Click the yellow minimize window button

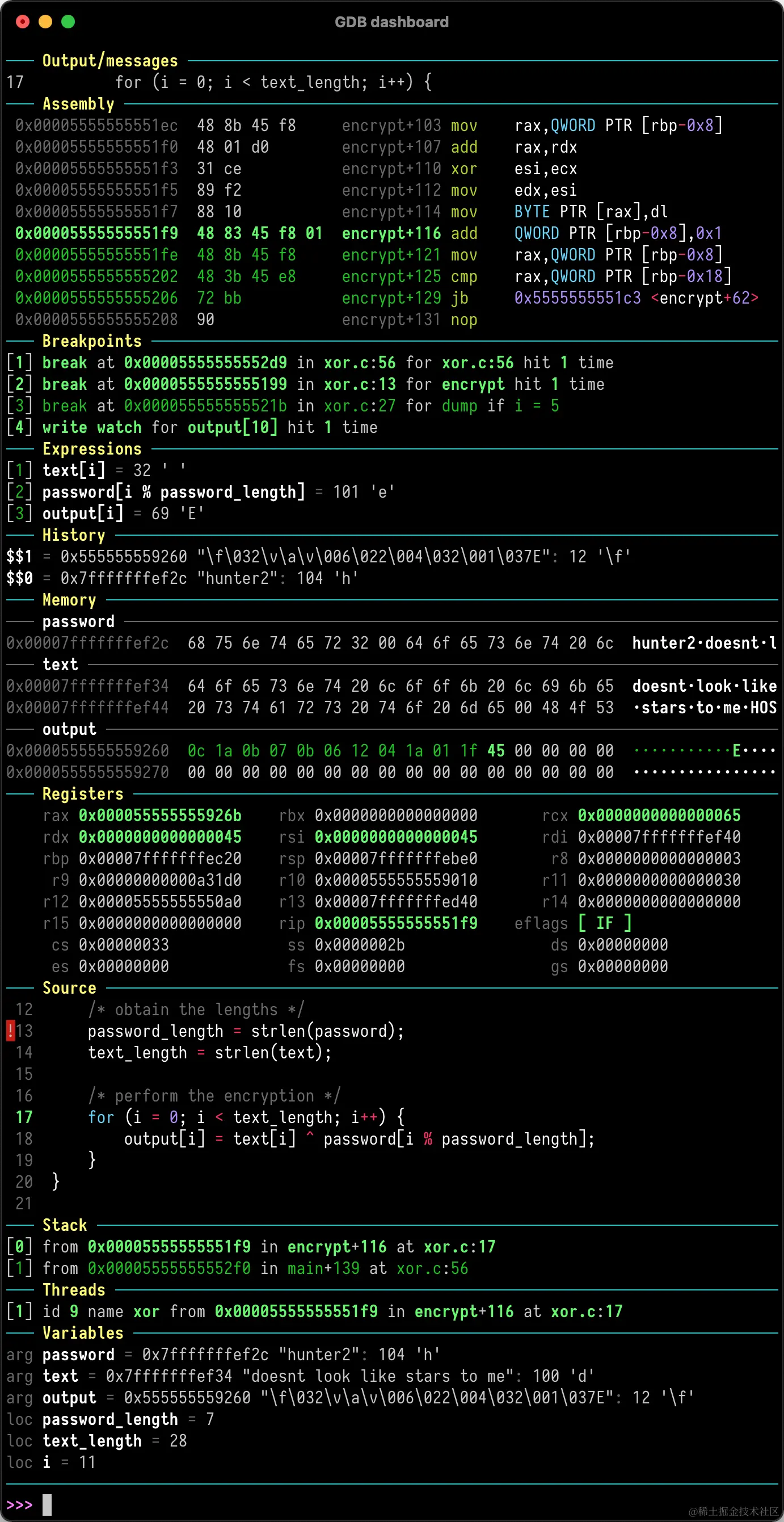coord(45,22)
